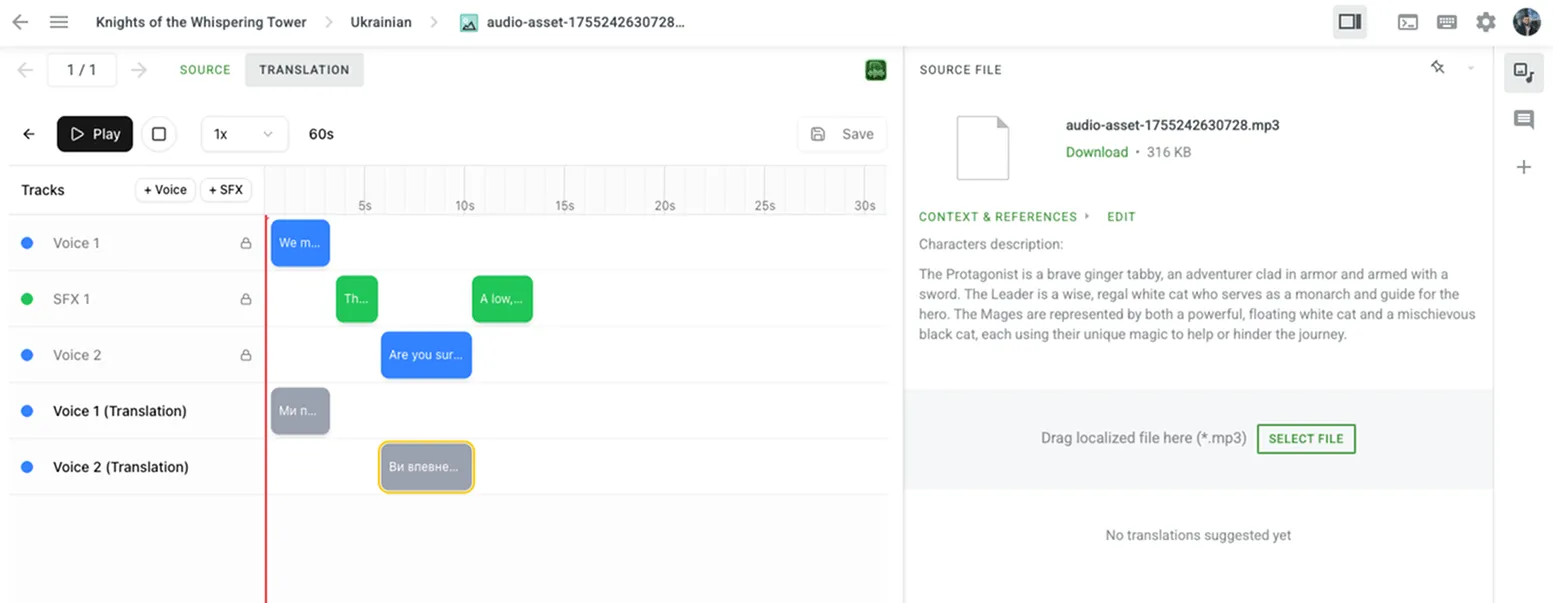Open the audio asset panel in right sidebar

(1524, 72)
